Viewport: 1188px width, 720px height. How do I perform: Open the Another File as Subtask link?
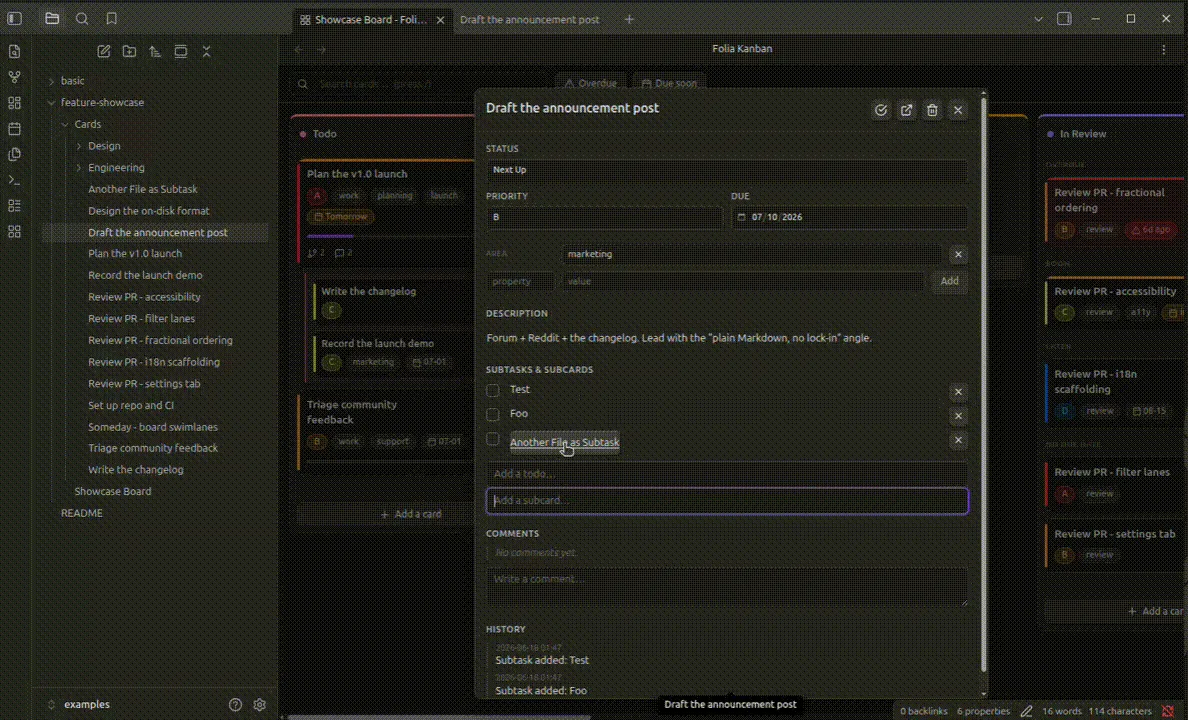[x=564, y=442]
